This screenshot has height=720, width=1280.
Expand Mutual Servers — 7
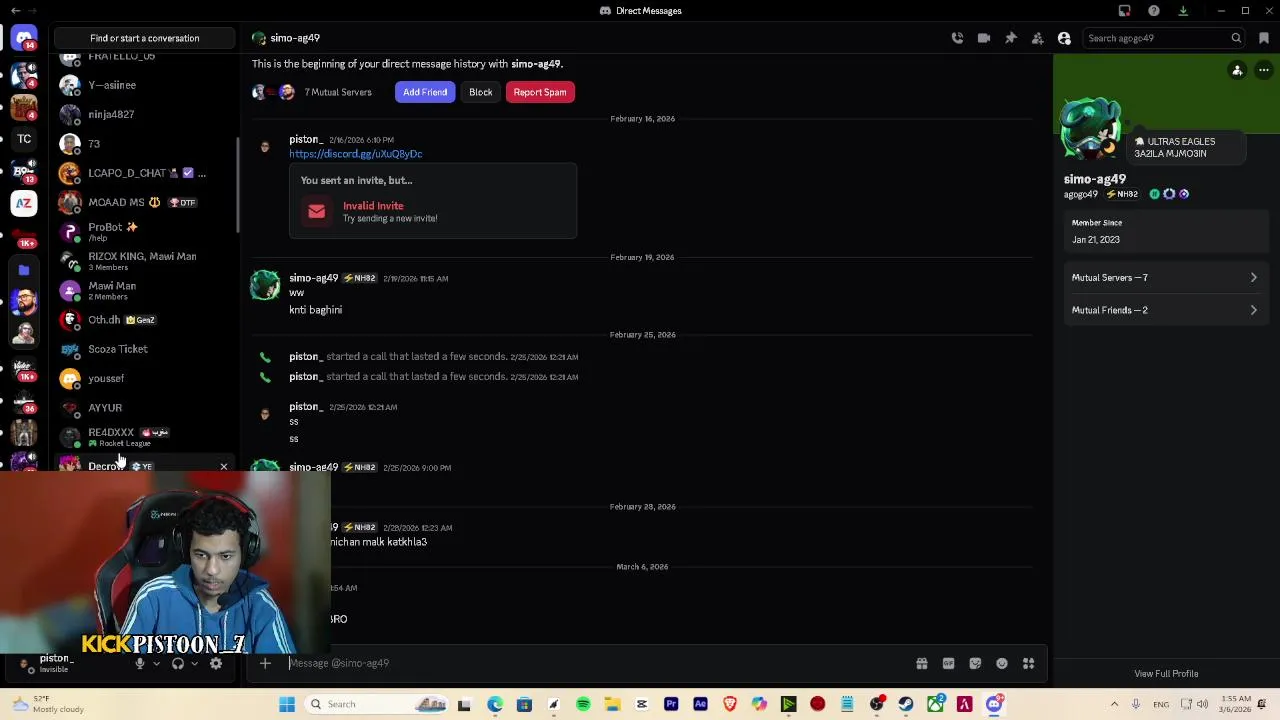1165,277
